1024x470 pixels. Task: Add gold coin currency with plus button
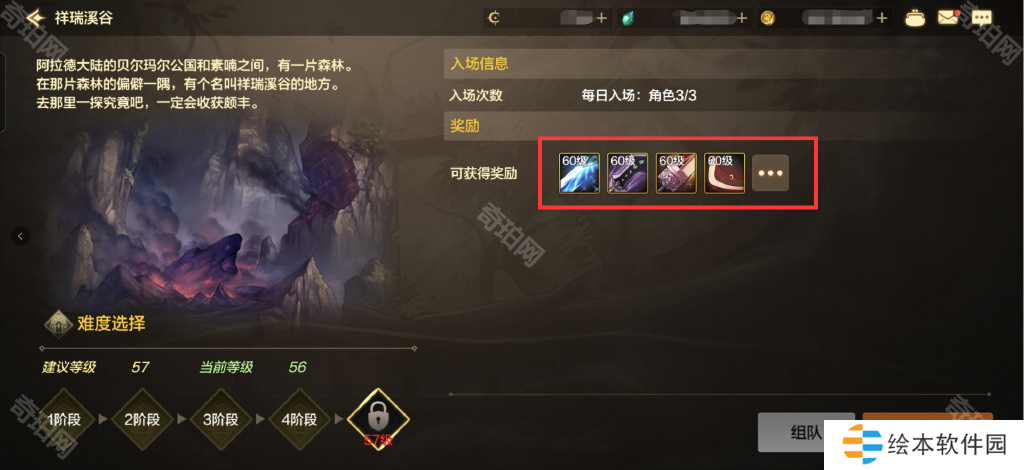[882, 18]
